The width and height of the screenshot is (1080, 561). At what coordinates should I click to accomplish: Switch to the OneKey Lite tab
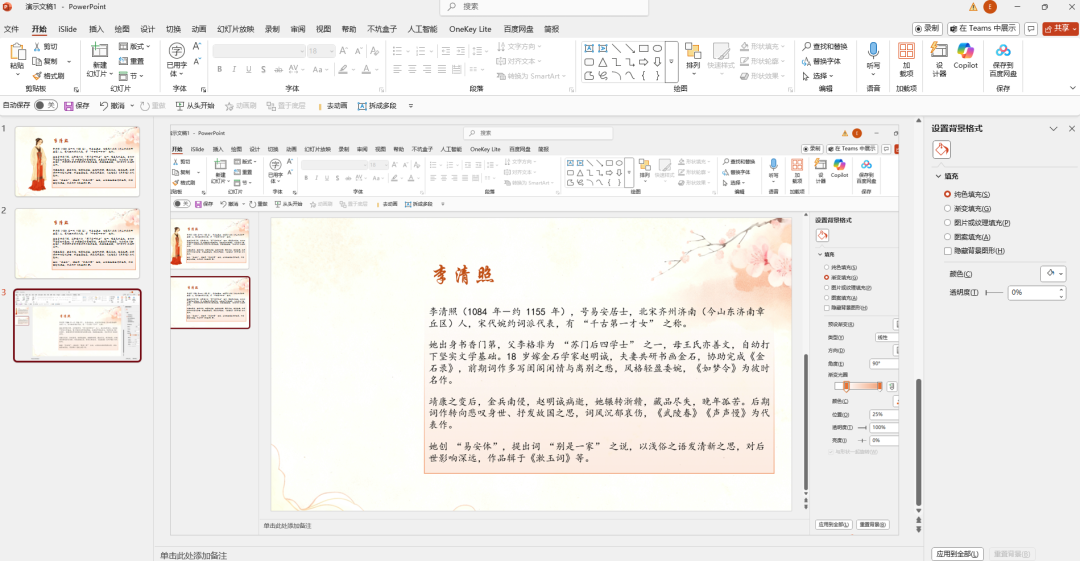[x=470, y=29]
